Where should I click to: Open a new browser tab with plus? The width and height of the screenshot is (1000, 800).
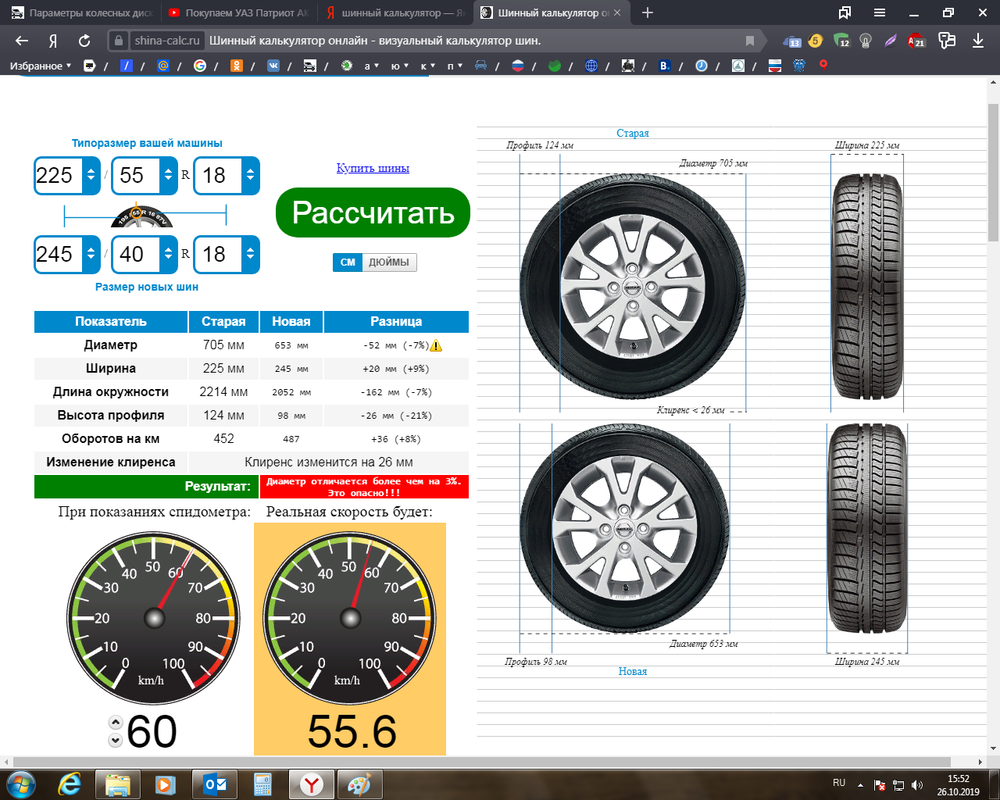pos(647,13)
